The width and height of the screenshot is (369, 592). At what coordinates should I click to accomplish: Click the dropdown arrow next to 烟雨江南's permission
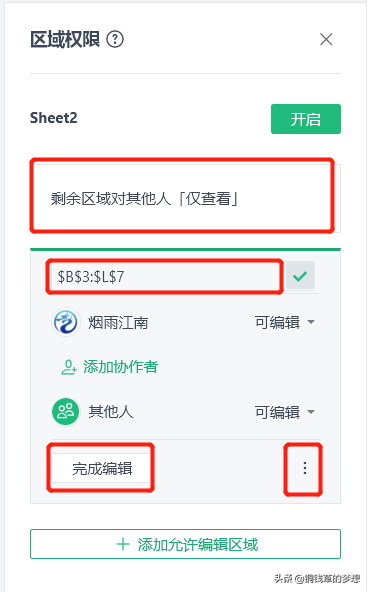[311, 322]
